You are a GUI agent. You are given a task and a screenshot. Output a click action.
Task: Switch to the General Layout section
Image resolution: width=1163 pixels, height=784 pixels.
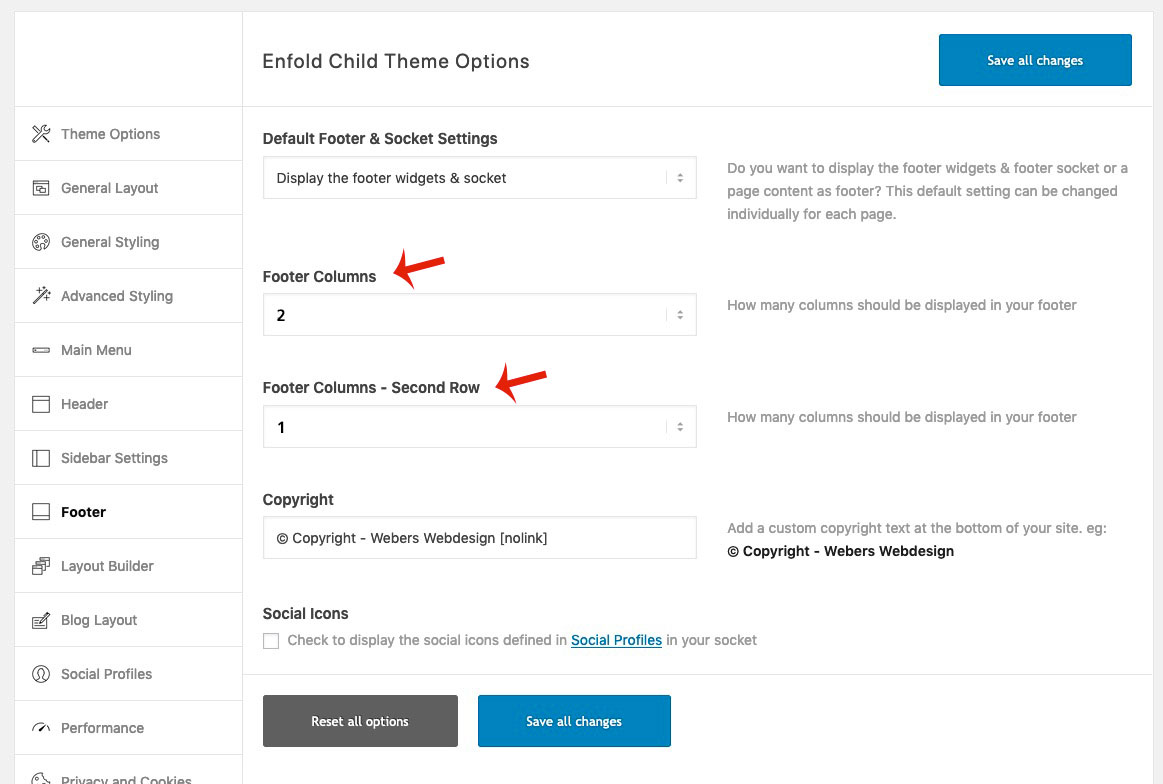(128, 188)
